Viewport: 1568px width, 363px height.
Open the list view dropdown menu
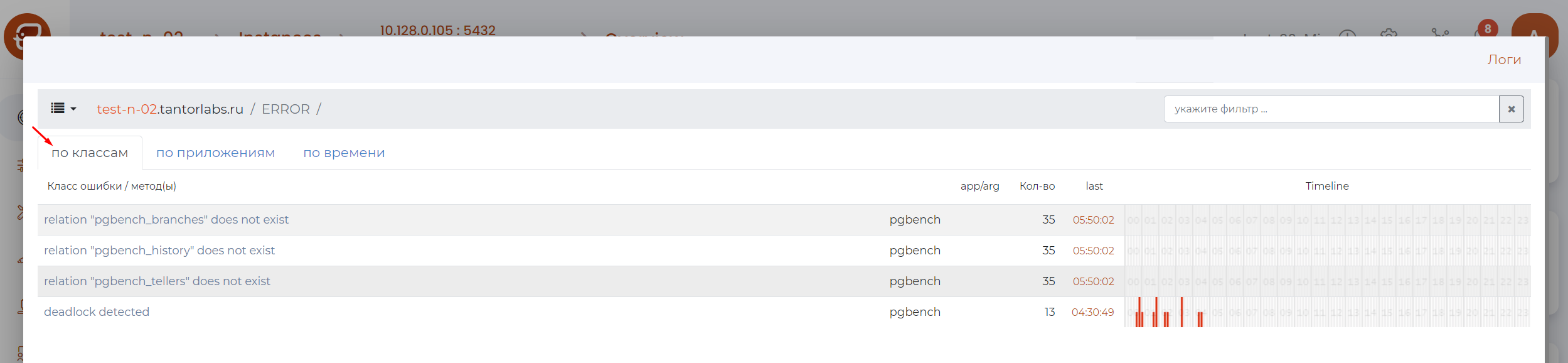tap(63, 109)
